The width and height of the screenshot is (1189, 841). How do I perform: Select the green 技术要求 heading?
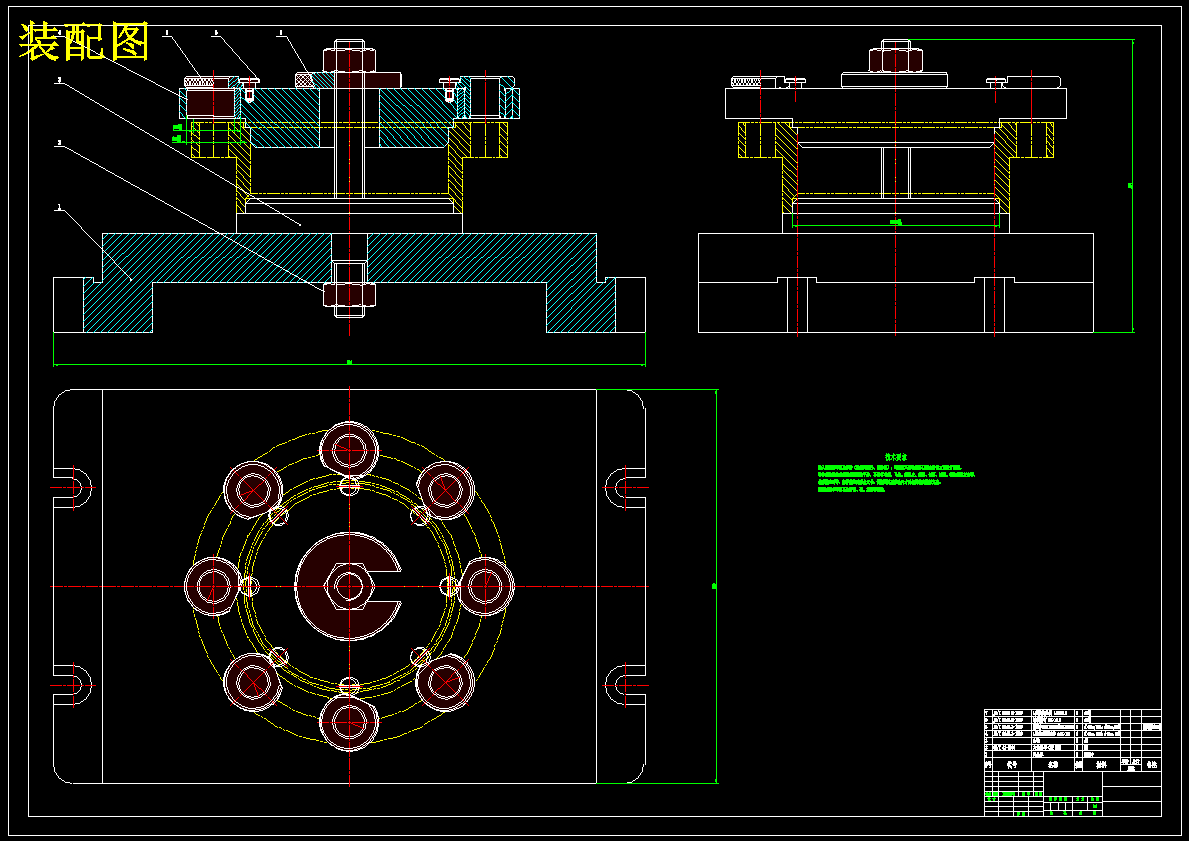[x=896, y=458]
